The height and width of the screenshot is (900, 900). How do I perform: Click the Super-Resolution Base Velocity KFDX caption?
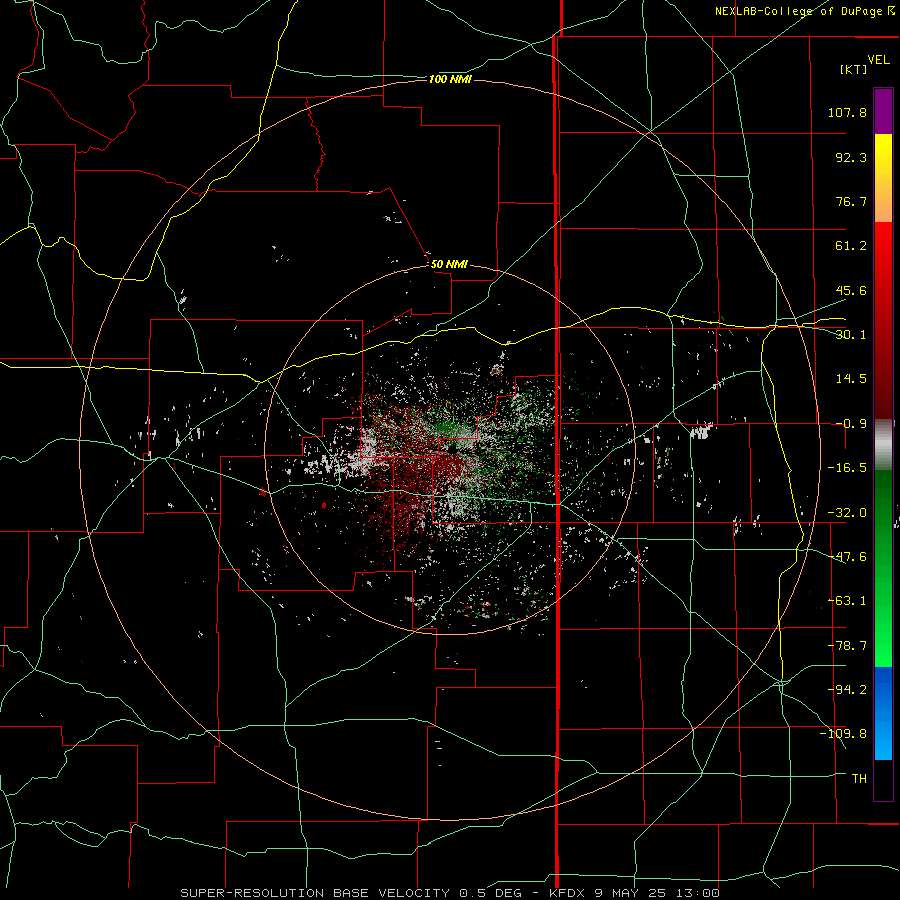click(x=450, y=893)
